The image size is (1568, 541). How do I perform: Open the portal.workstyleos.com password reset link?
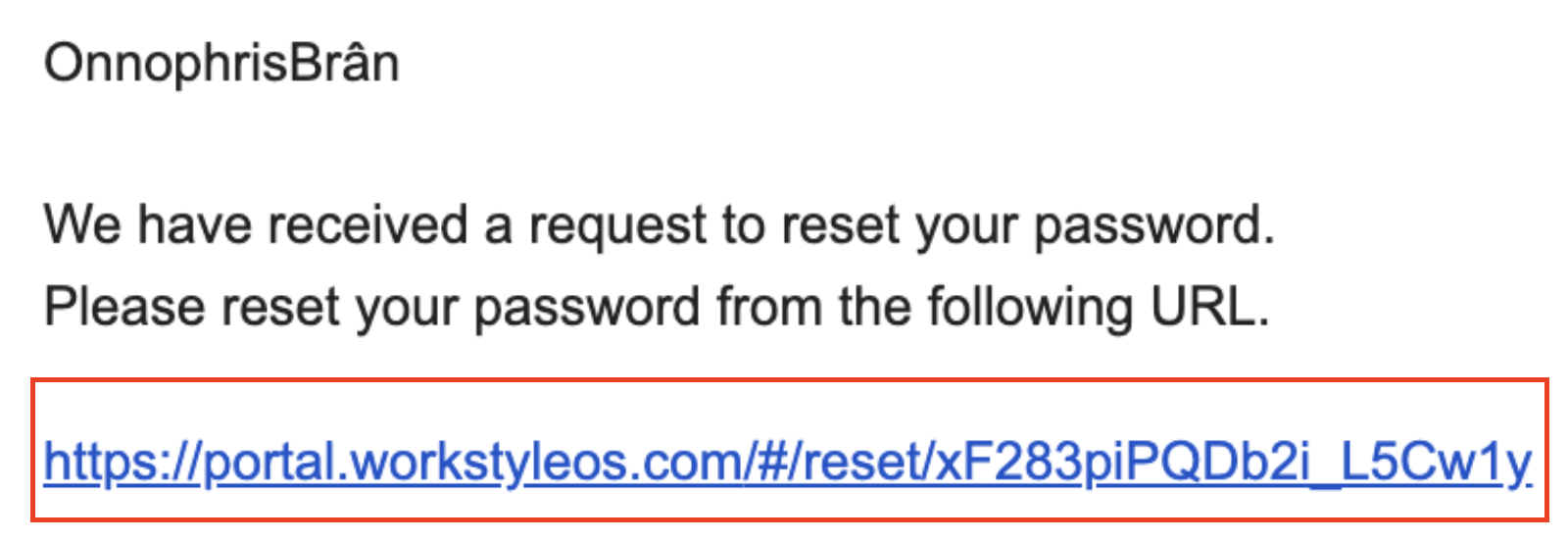tap(787, 461)
